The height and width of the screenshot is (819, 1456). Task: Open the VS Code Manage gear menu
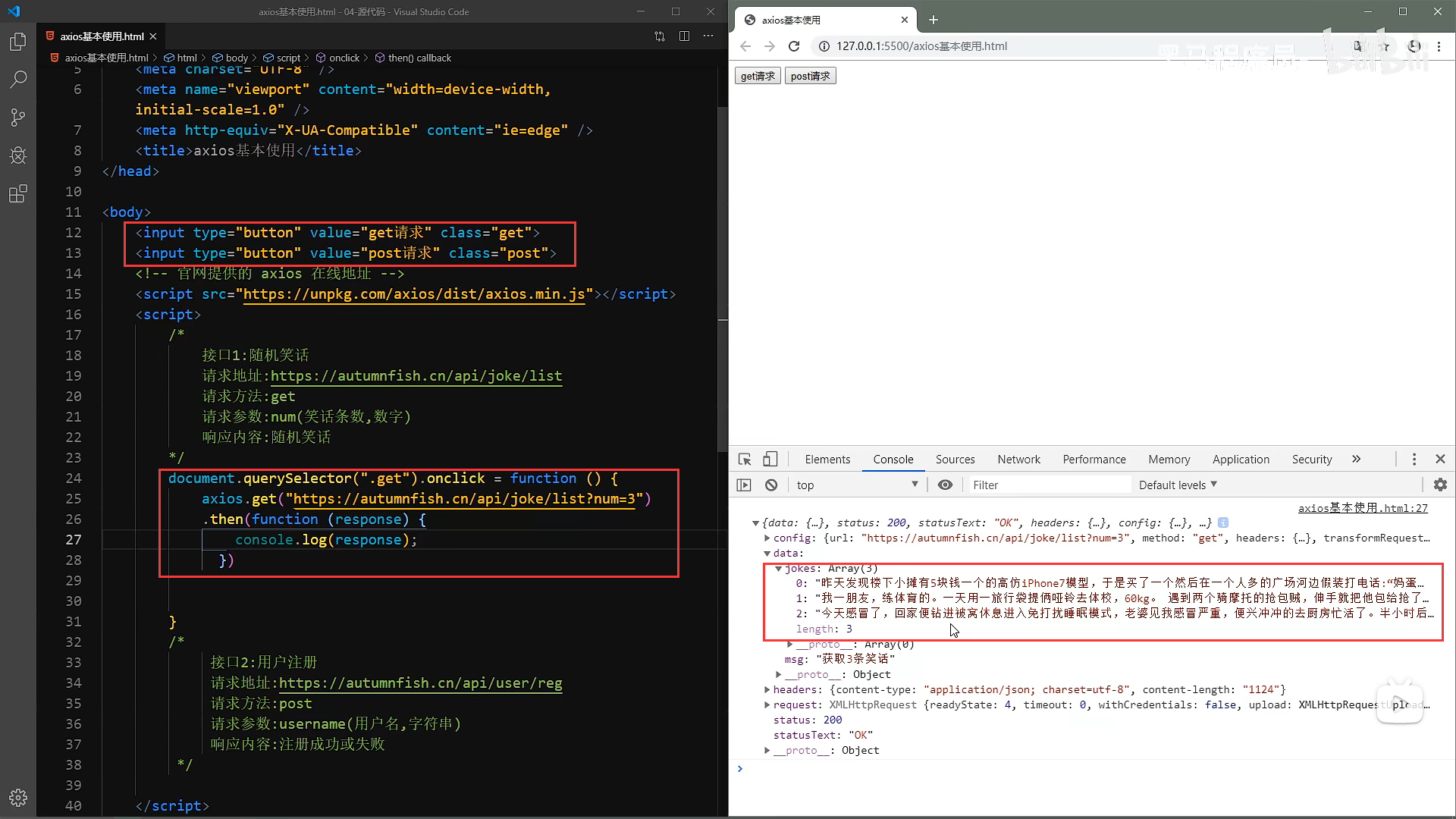click(18, 798)
